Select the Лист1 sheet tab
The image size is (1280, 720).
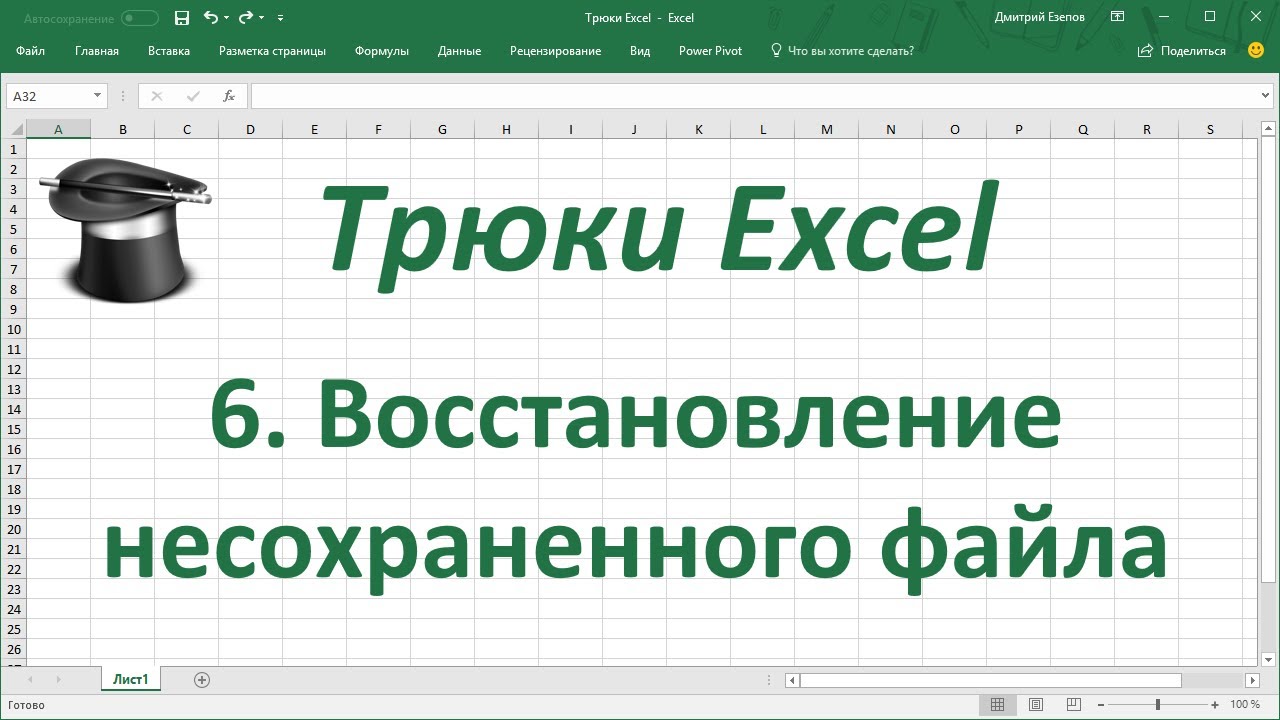tap(131, 679)
